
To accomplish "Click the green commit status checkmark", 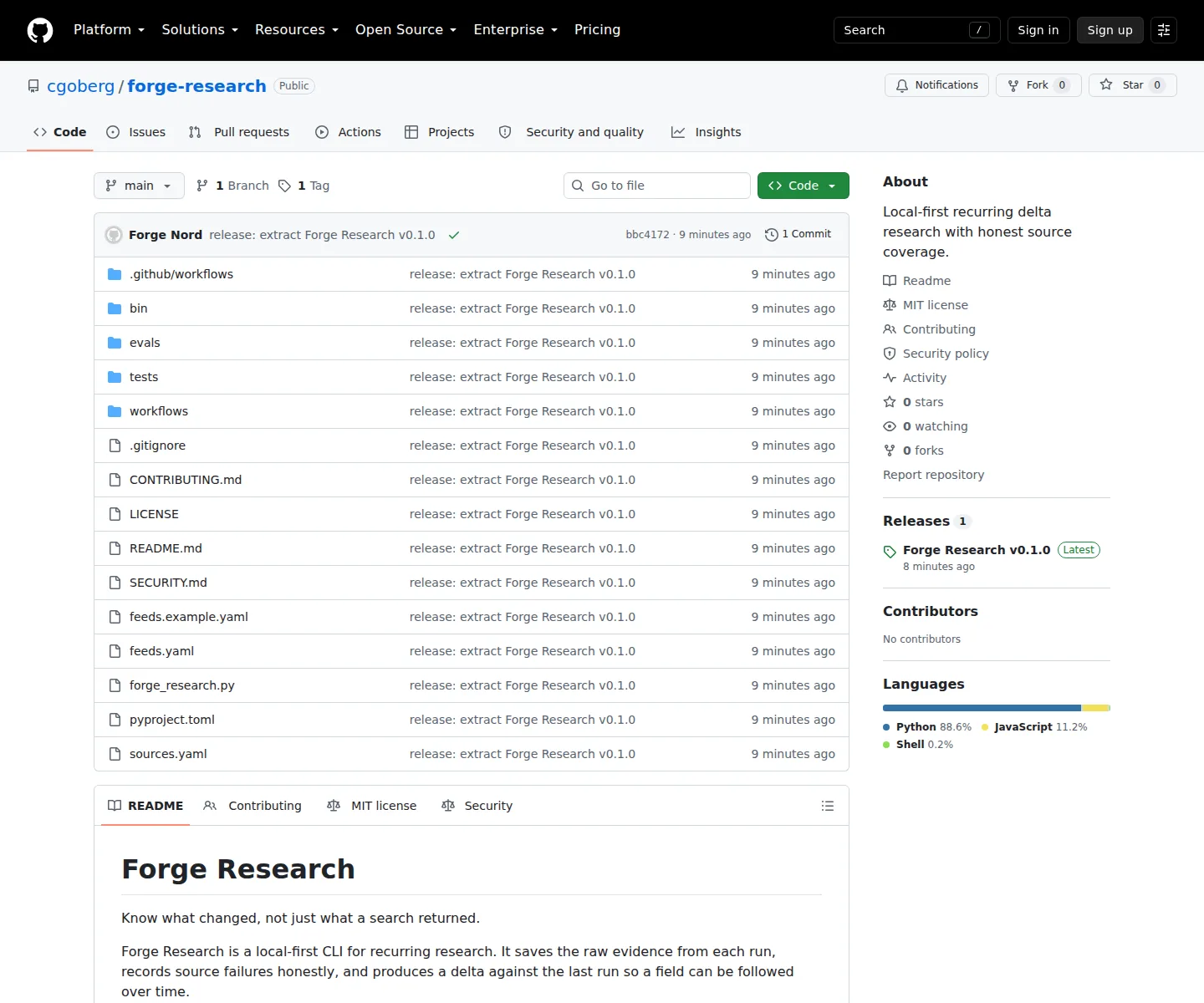I will point(454,235).
